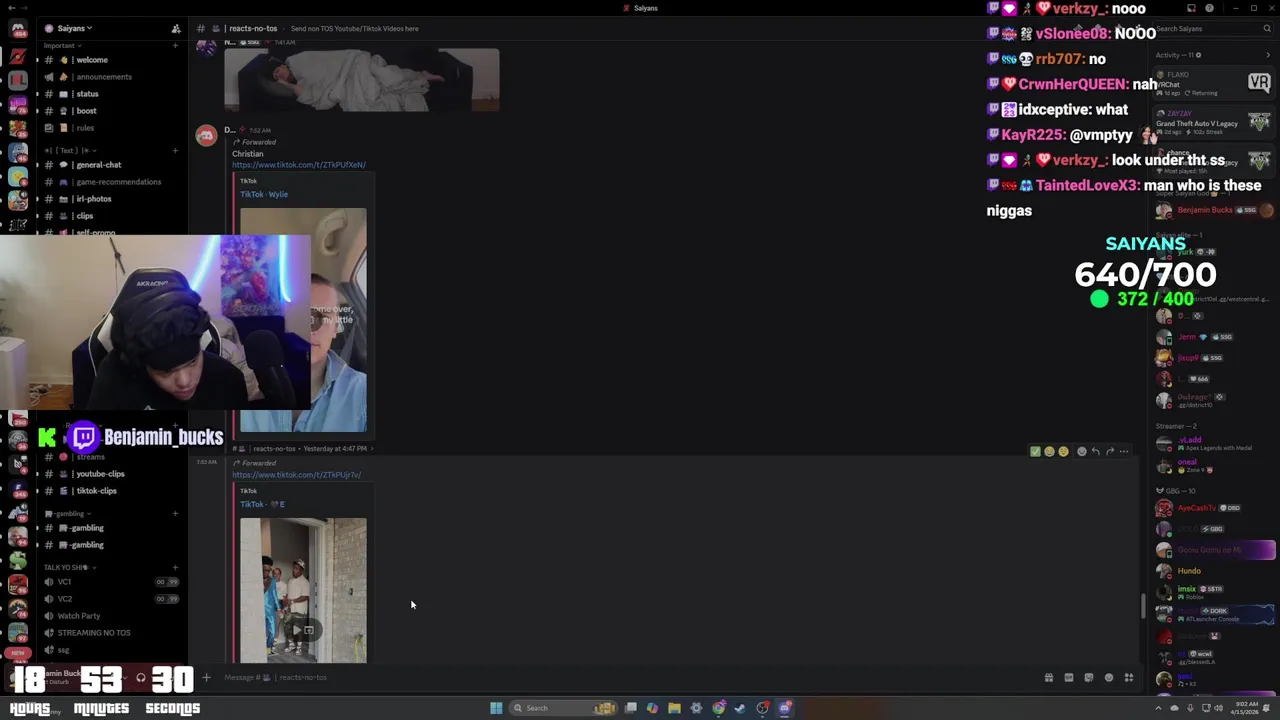The height and width of the screenshot is (720, 1280).
Task: Open the announcements channel
Action: point(108,77)
